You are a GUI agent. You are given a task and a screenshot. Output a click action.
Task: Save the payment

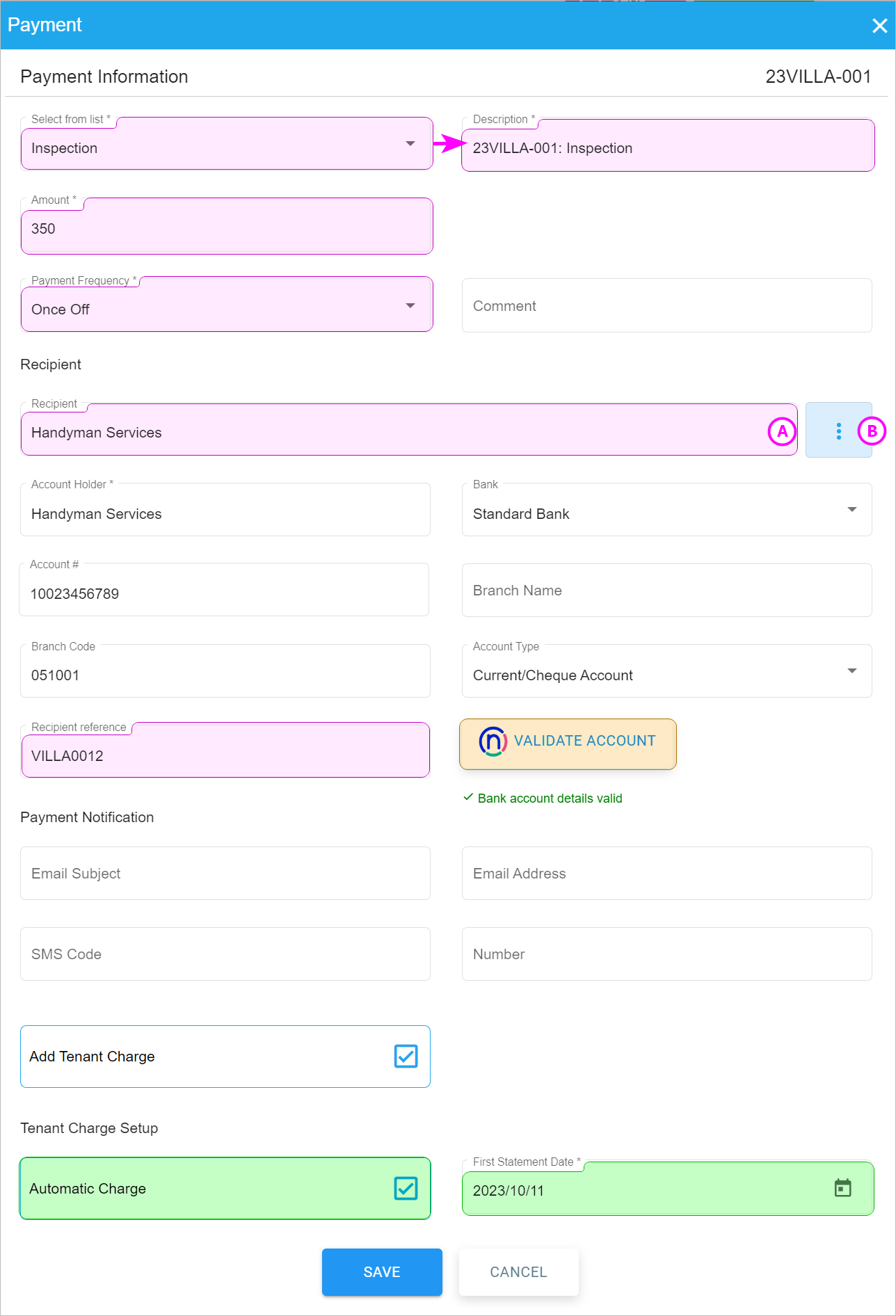click(x=382, y=1271)
